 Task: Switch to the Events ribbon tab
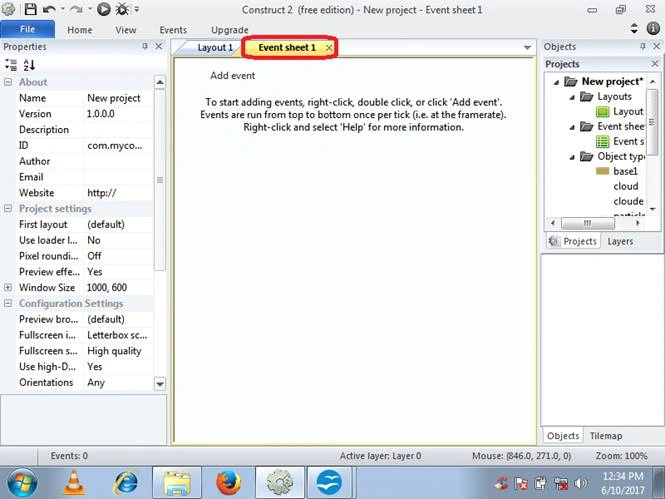pos(173,30)
